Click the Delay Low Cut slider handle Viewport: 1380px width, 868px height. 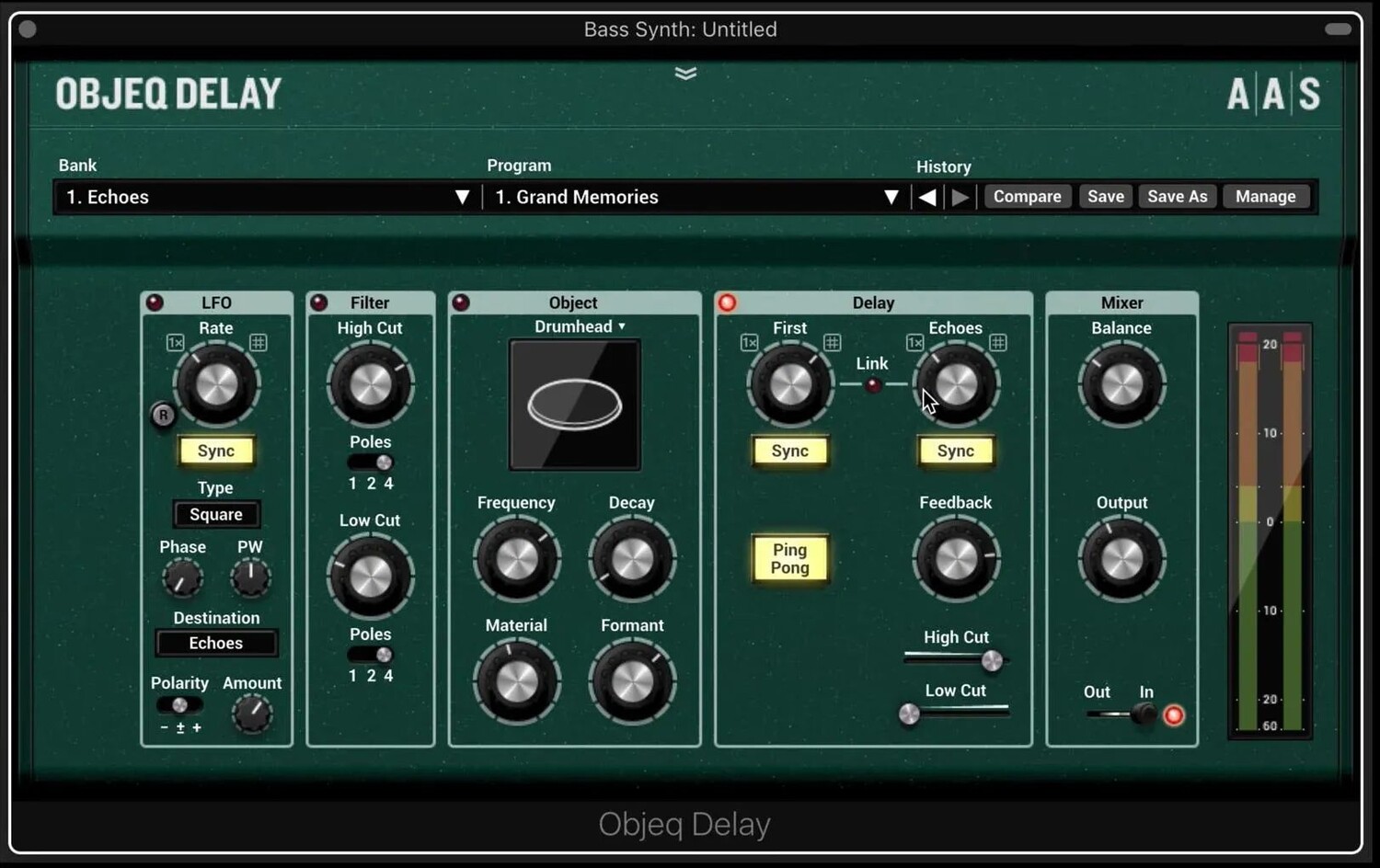pyautogui.click(x=909, y=714)
